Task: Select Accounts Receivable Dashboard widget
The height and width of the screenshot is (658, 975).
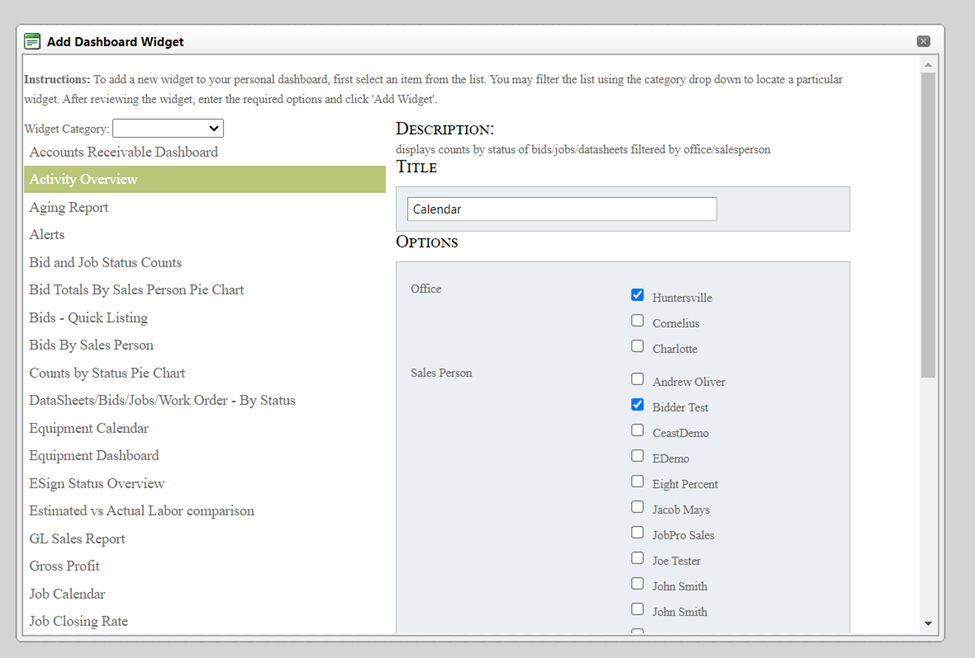Action: [x=123, y=152]
